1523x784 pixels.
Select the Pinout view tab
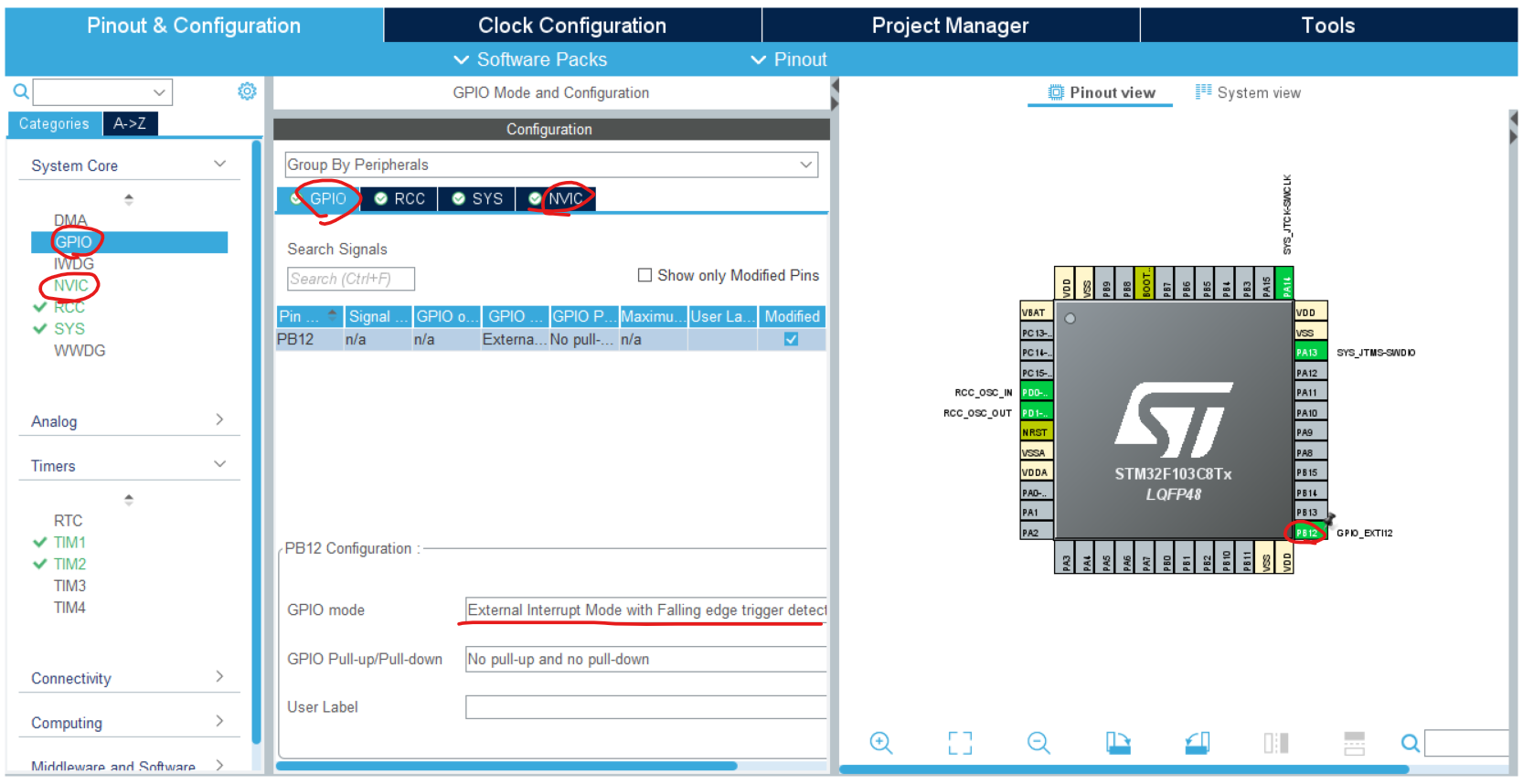(1101, 92)
